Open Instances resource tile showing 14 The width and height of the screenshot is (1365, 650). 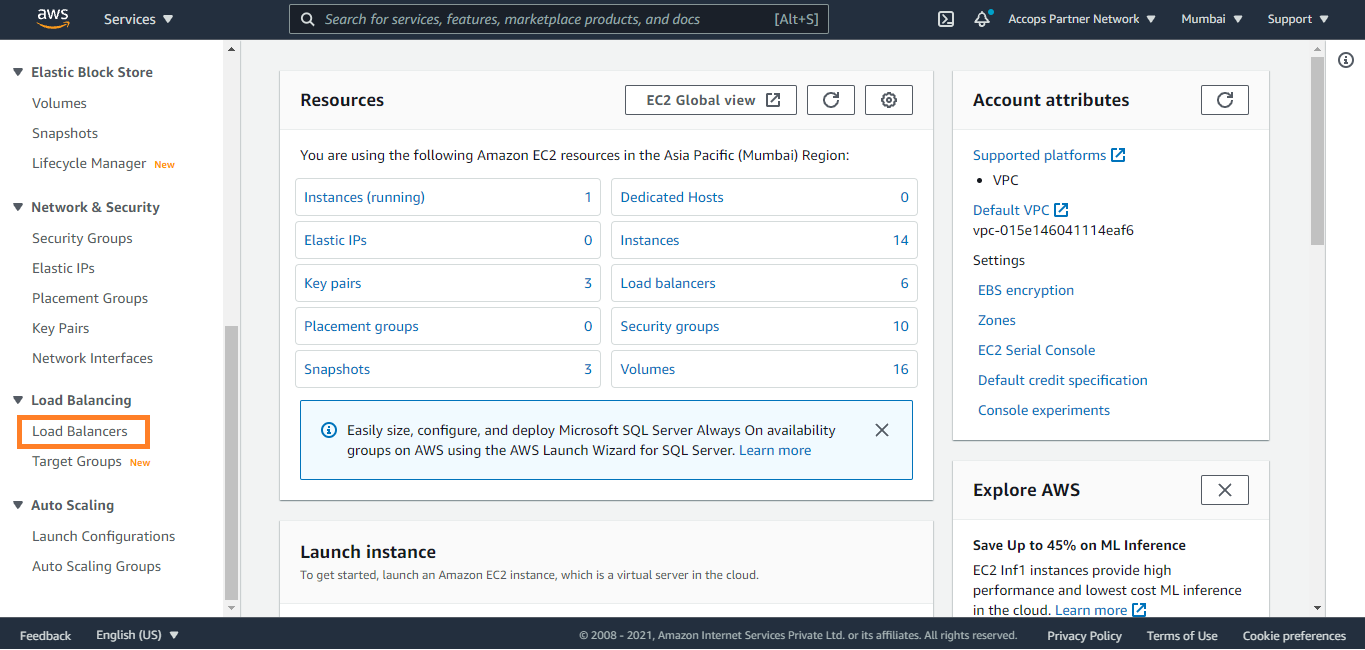[764, 240]
